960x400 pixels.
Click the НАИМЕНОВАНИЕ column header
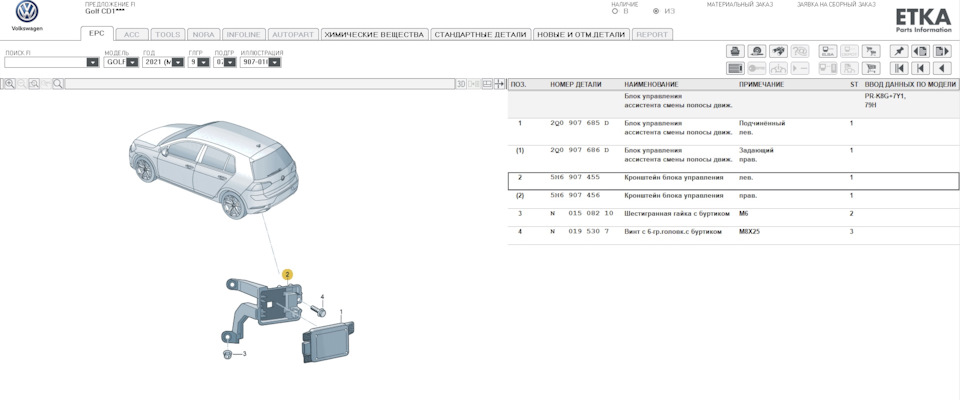pyautogui.click(x=651, y=85)
